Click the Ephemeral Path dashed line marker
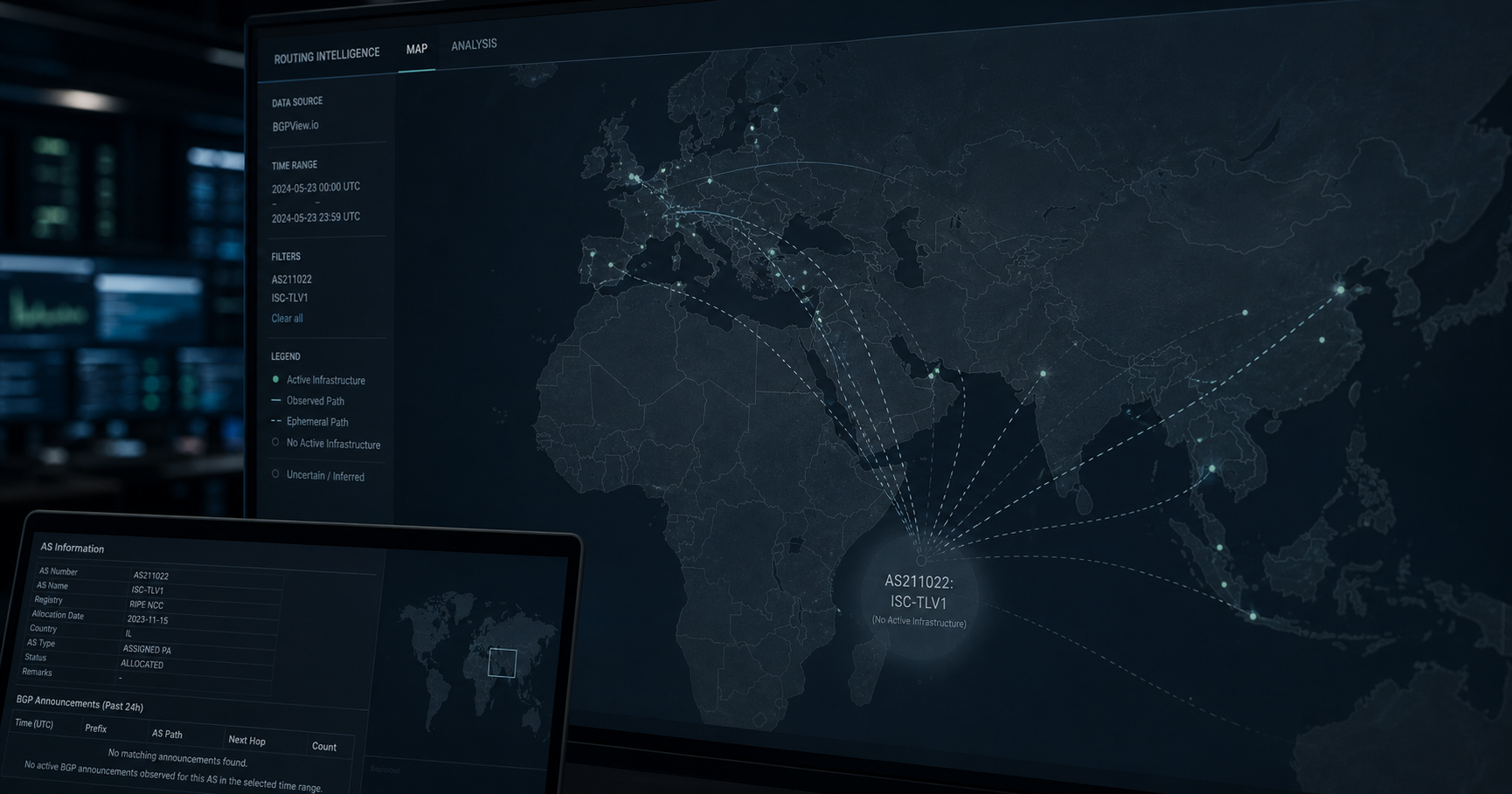Image resolution: width=1512 pixels, height=794 pixels. [x=276, y=421]
